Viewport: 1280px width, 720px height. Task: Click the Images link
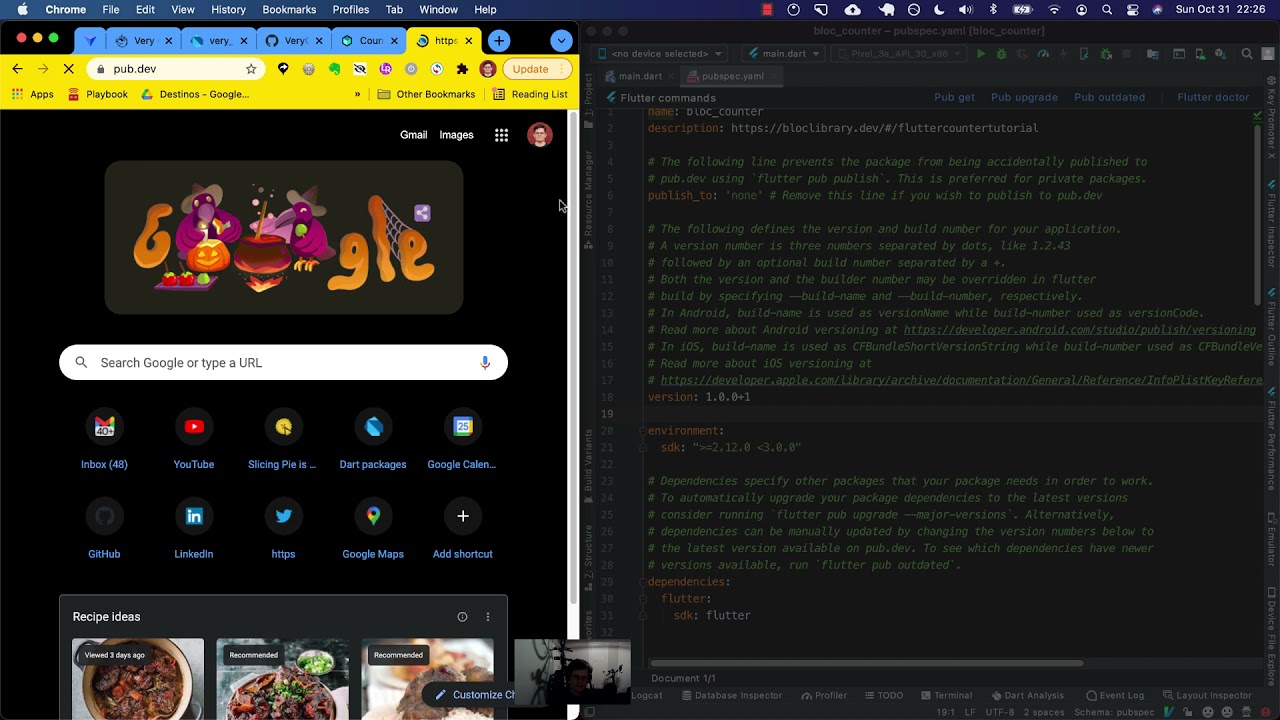(x=456, y=135)
